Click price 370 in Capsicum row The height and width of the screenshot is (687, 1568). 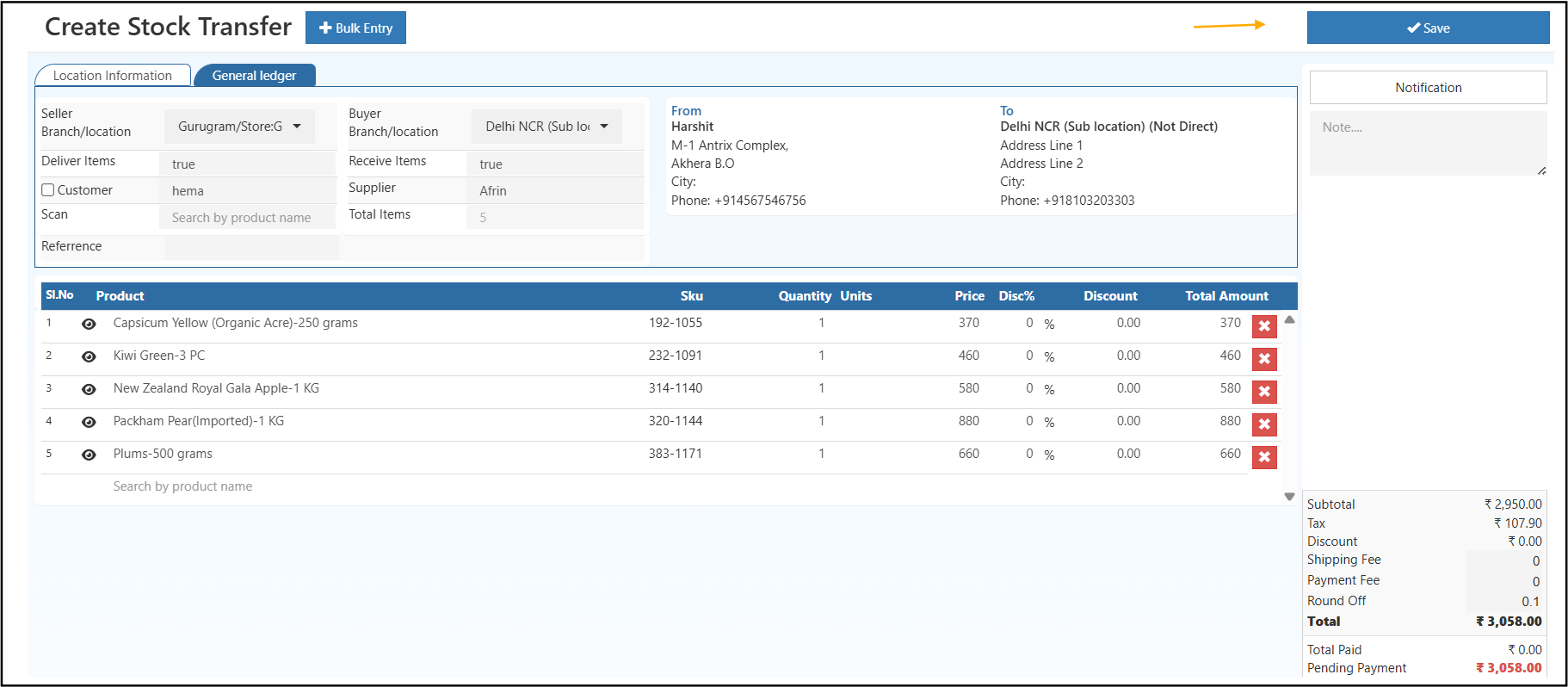pyautogui.click(x=969, y=323)
